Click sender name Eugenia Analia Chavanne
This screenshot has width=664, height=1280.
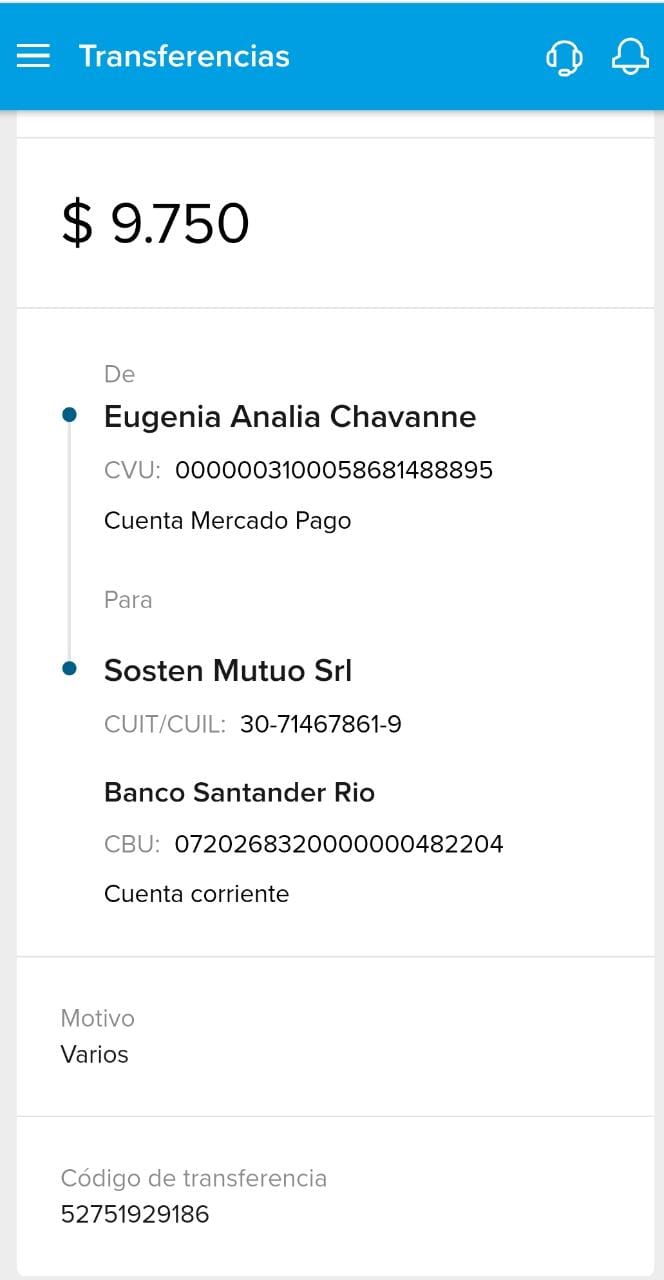(x=290, y=416)
